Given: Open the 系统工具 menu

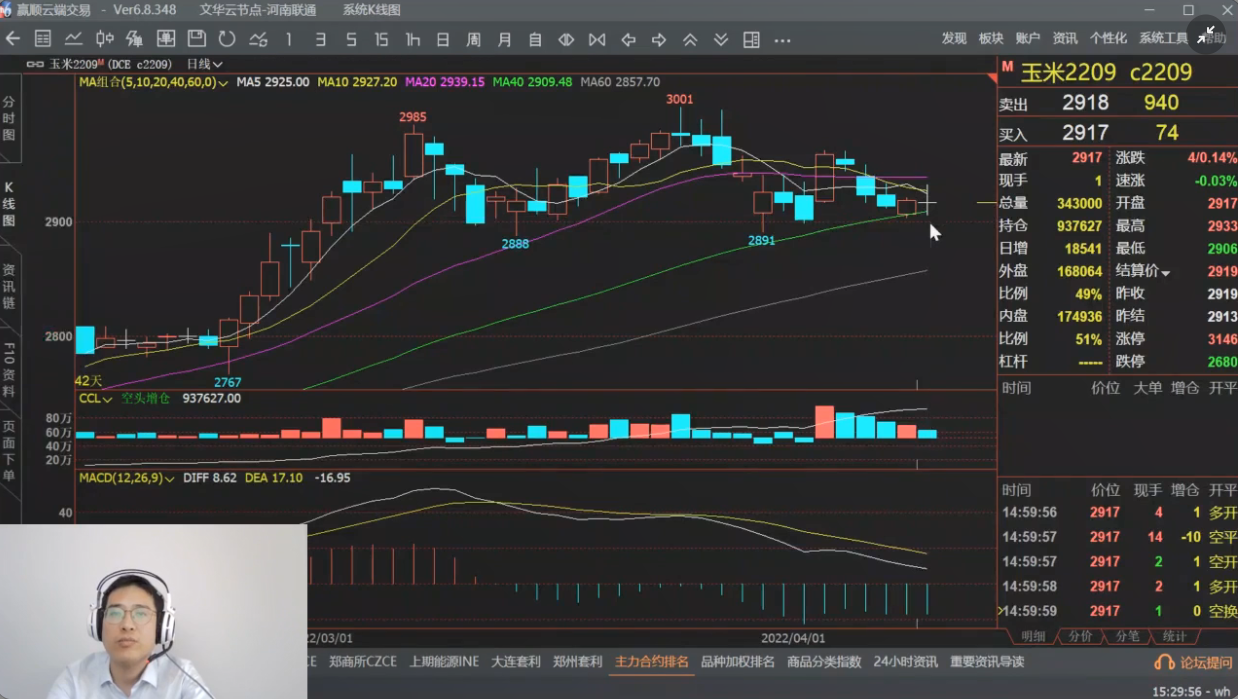Looking at the screenshot, I should coord(1163,38).
